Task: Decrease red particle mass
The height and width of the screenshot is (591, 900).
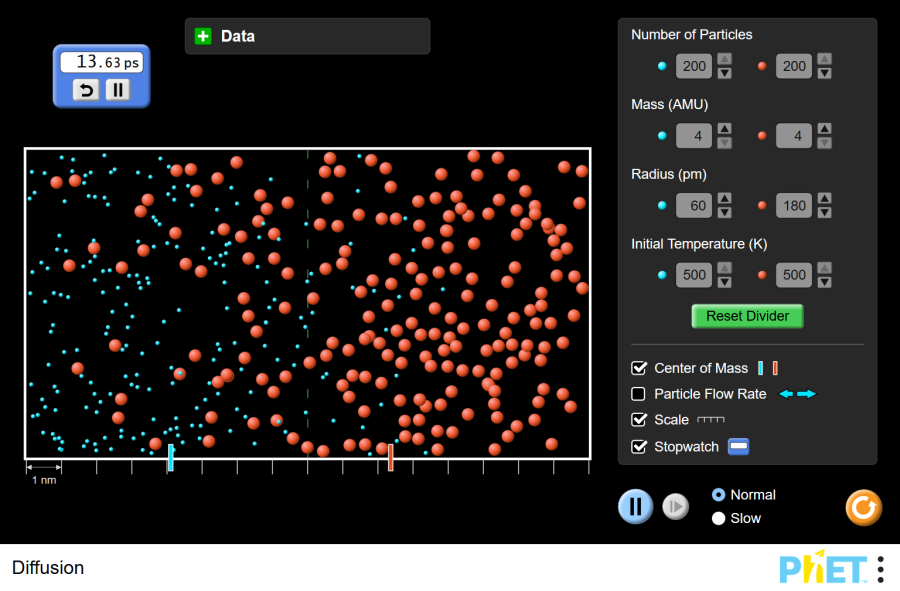Action: (824, 143)
